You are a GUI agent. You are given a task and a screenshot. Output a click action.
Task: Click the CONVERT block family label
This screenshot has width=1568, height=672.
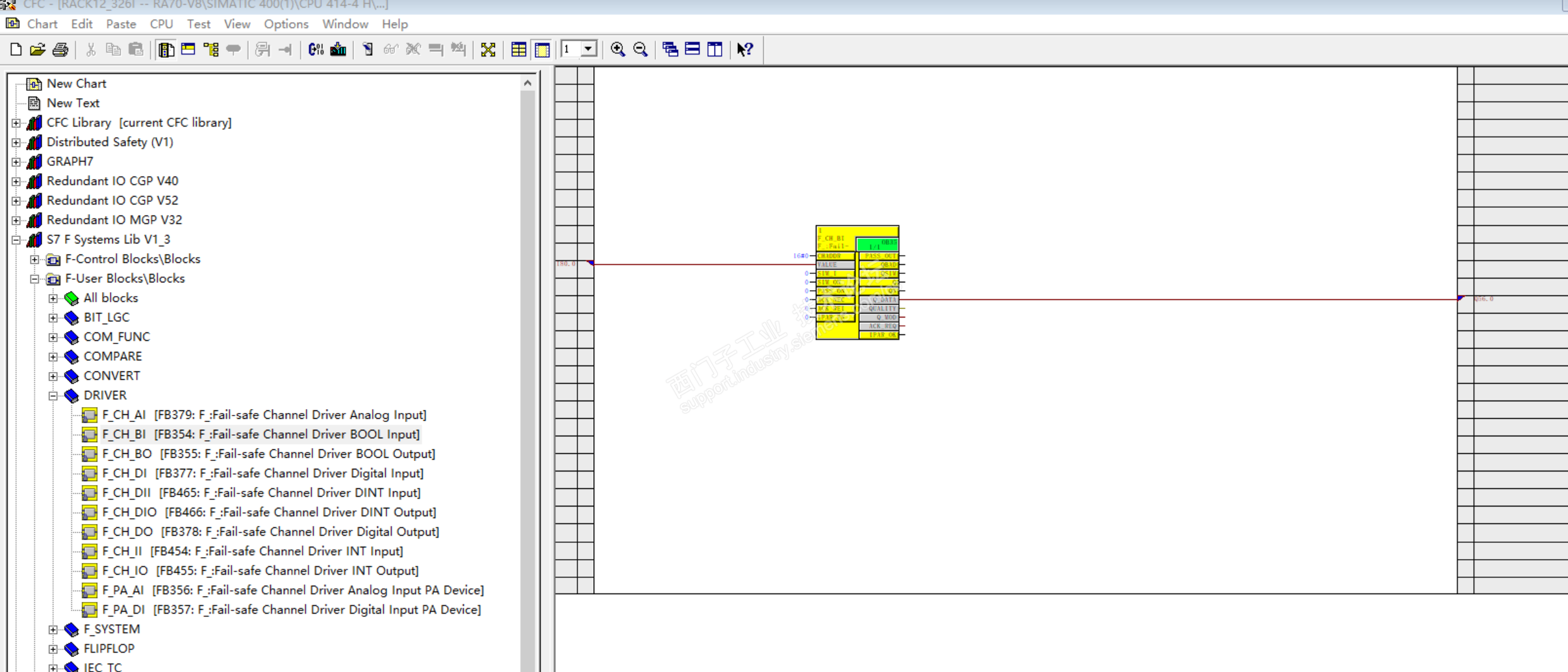click(112, 376)
